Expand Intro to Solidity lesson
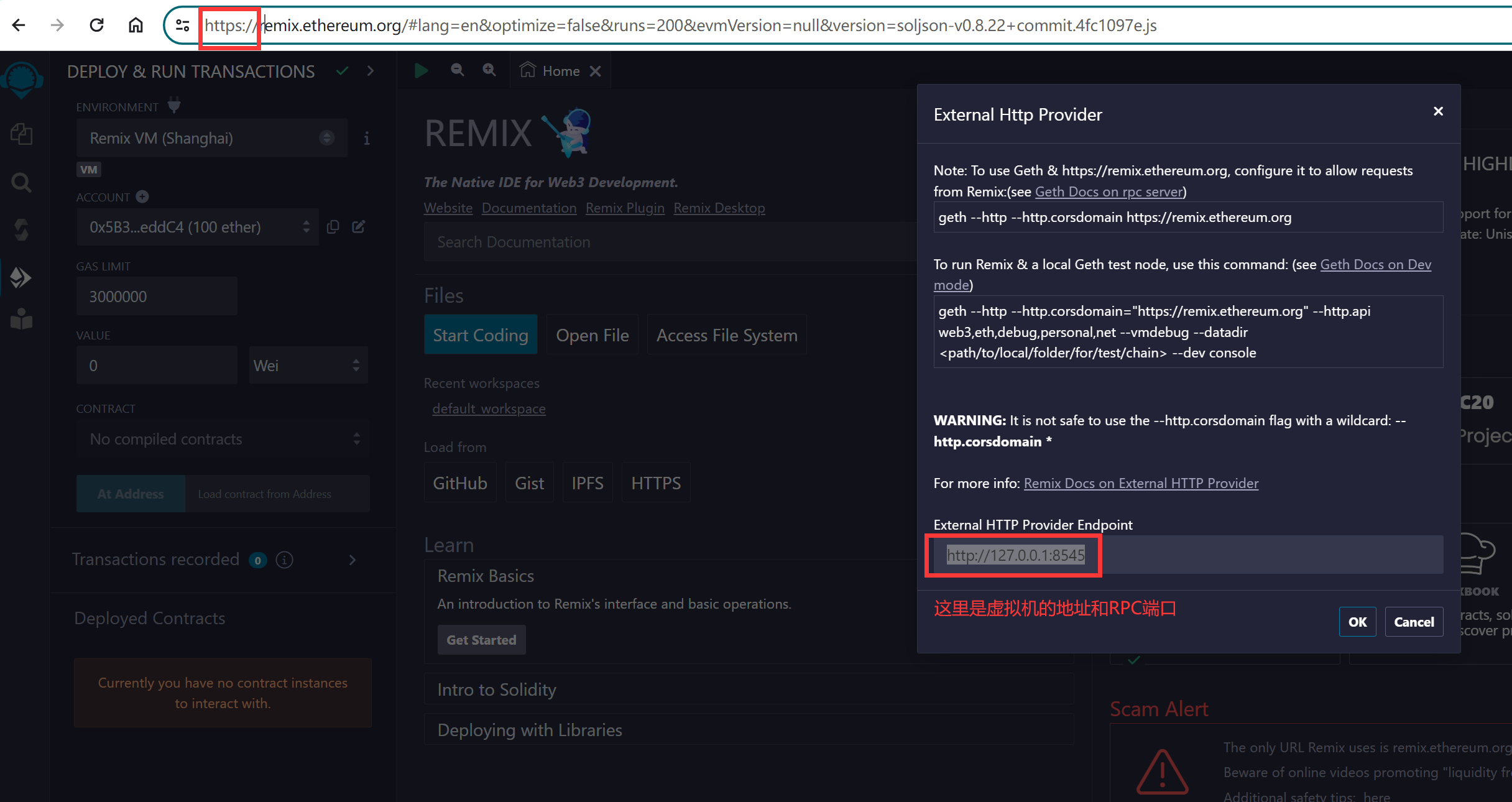1512x802 pixels. pyautogui.click(x=497, y=689)
